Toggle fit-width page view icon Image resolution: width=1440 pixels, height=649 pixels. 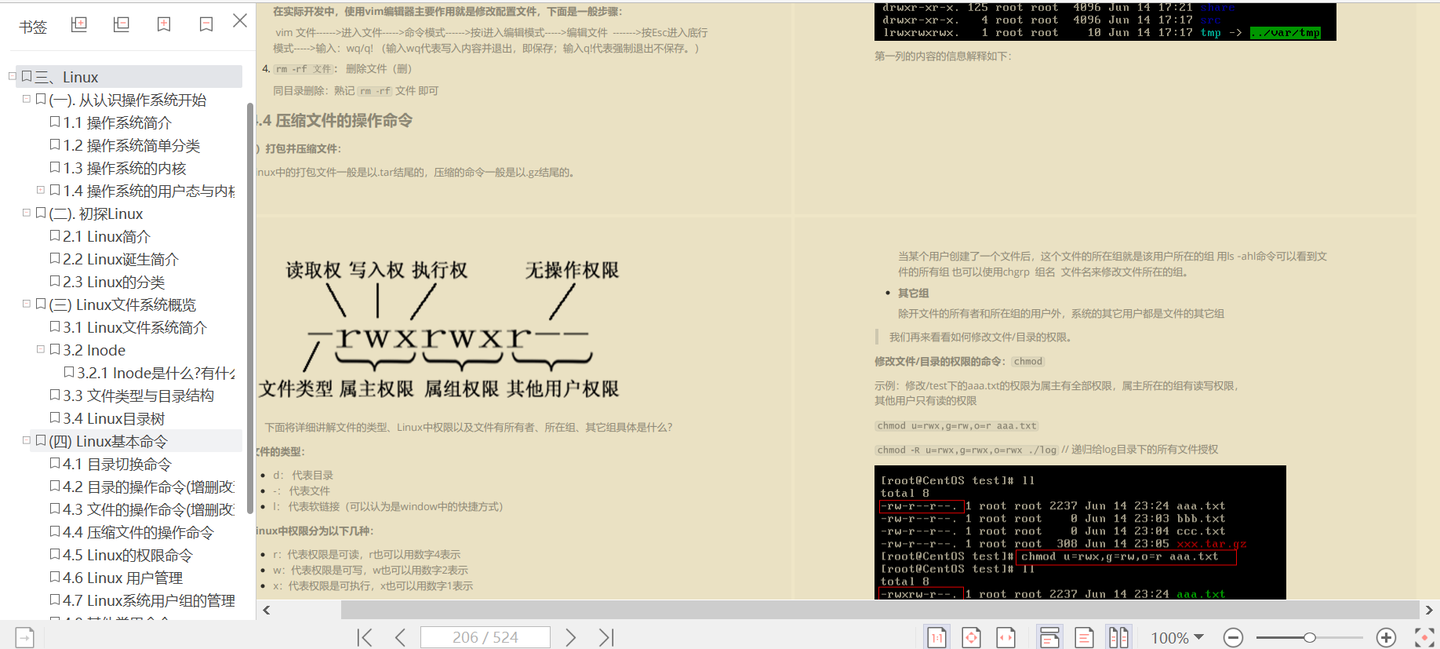coord(1007,637)
